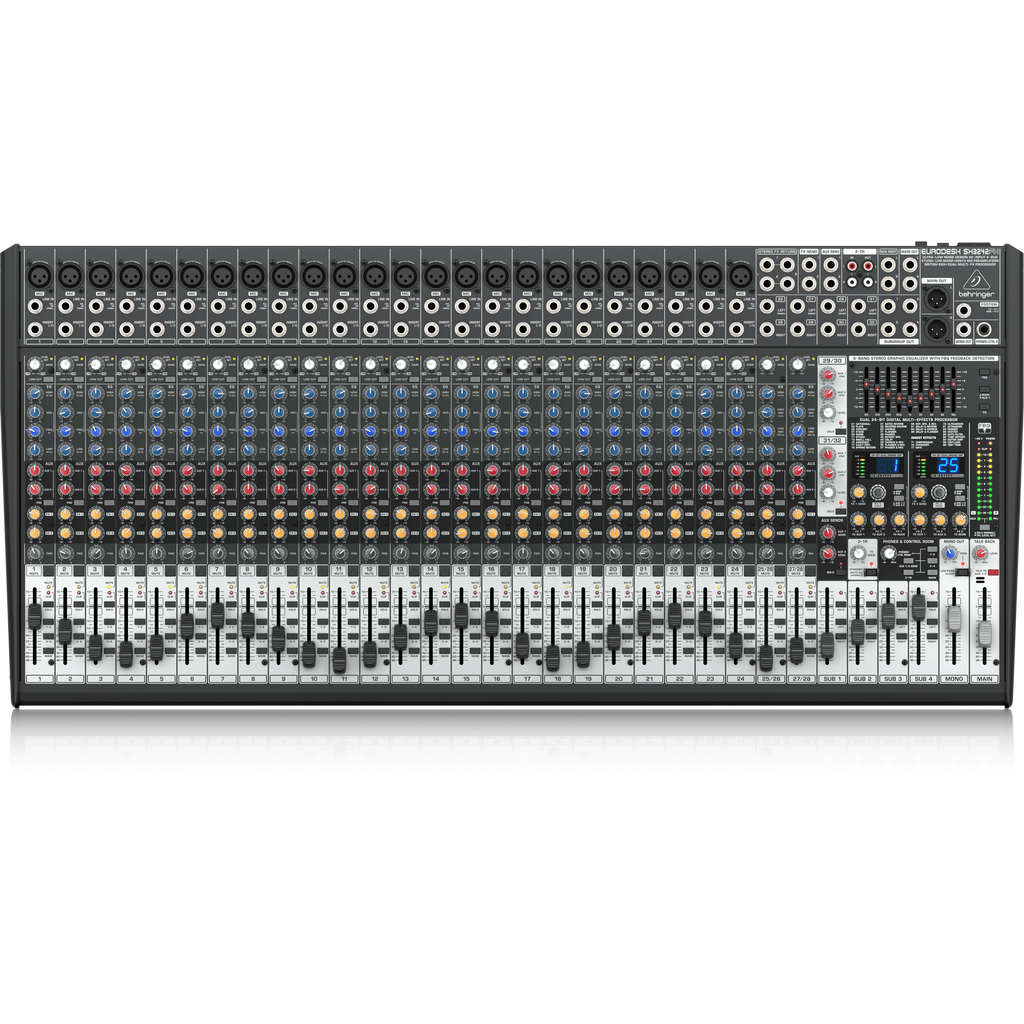The width and height of the screenshot is (1024, 1024).
Task: Click the MAIN fader handle
Action: [x=985, y=634]
